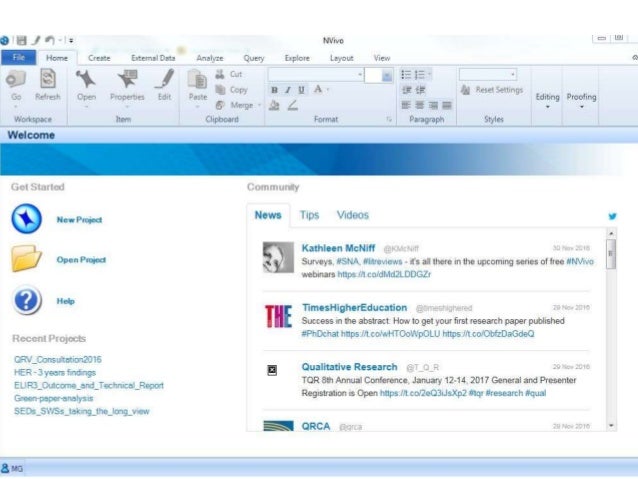
Task: Open recent project SEDs_SWSs_taking_the_long_view
Action: click(82, 411)
